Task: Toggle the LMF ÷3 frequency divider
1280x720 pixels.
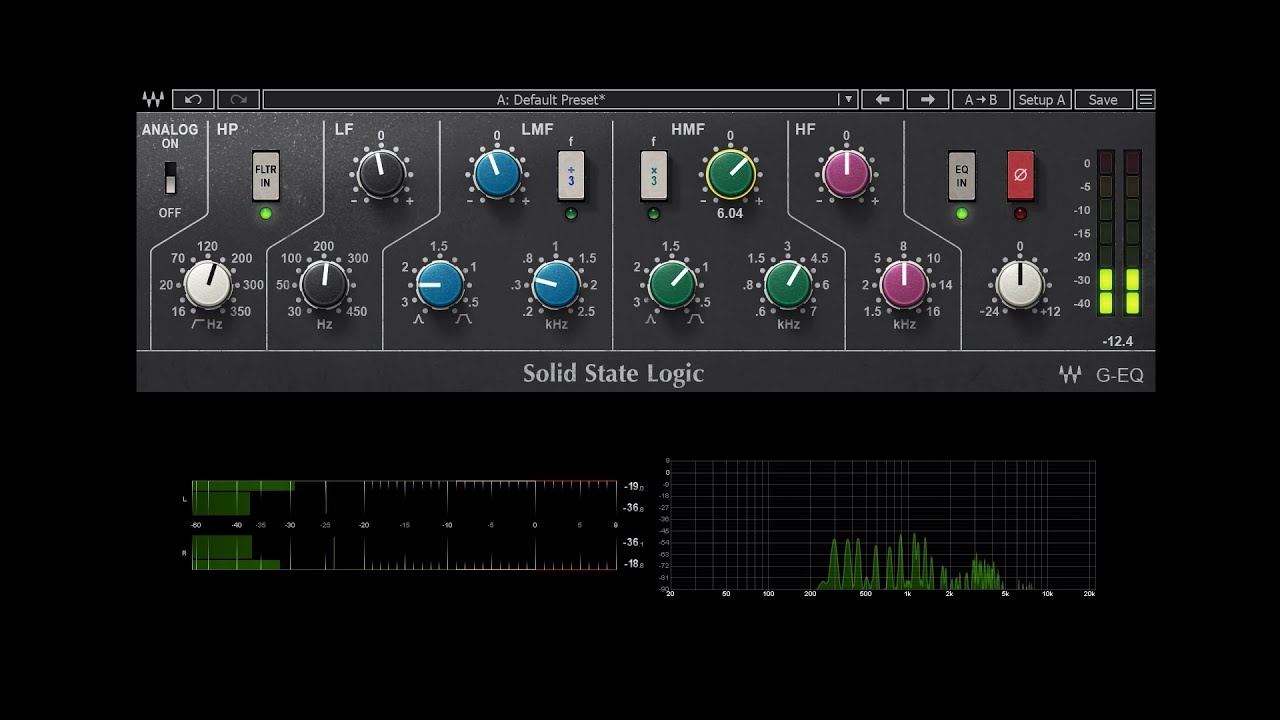Action: click(x=571, y=176)
